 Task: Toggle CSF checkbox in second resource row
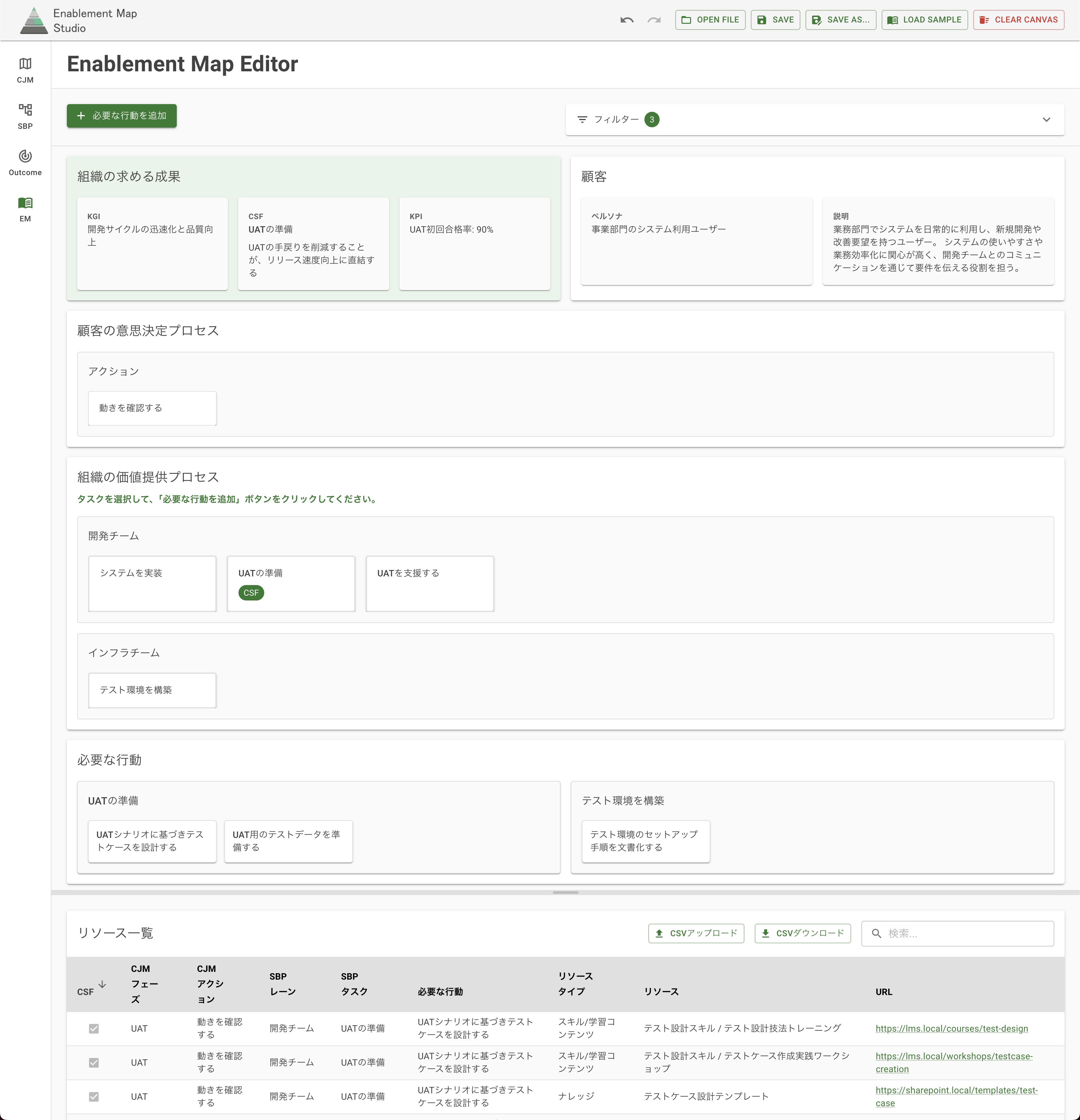(94, 1063)
